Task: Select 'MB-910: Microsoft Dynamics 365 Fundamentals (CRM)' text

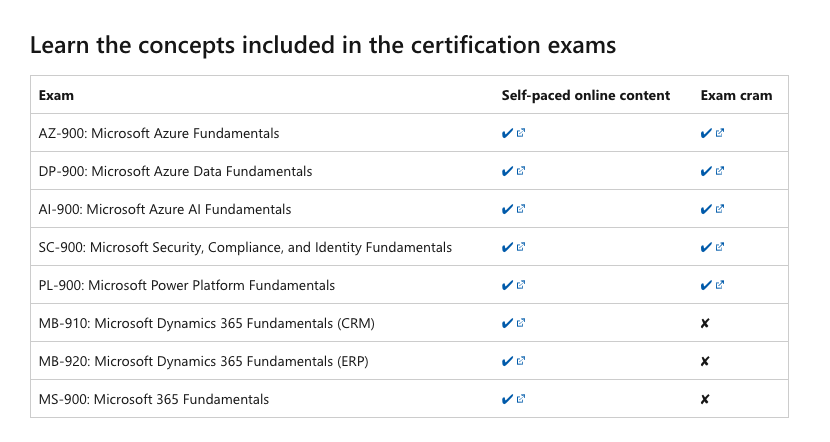Action: coord(206,323)
